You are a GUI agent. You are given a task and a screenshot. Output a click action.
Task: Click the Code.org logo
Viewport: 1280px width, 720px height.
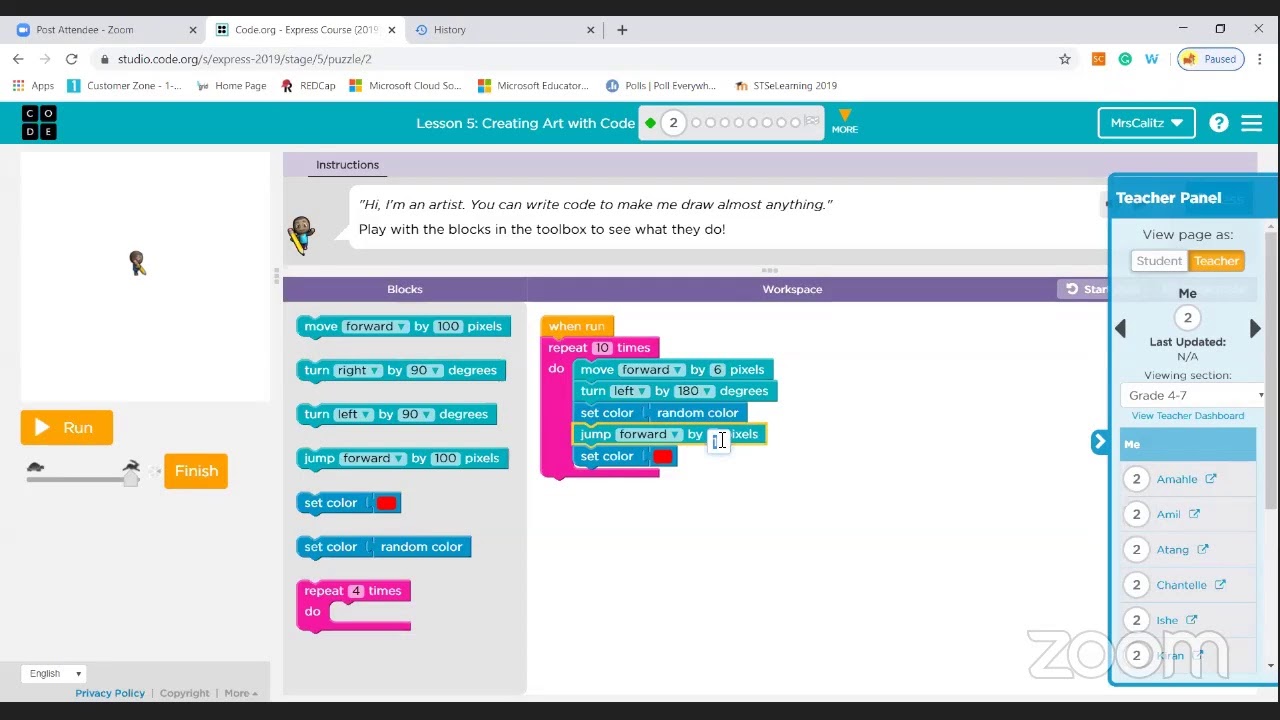[39, 123]
